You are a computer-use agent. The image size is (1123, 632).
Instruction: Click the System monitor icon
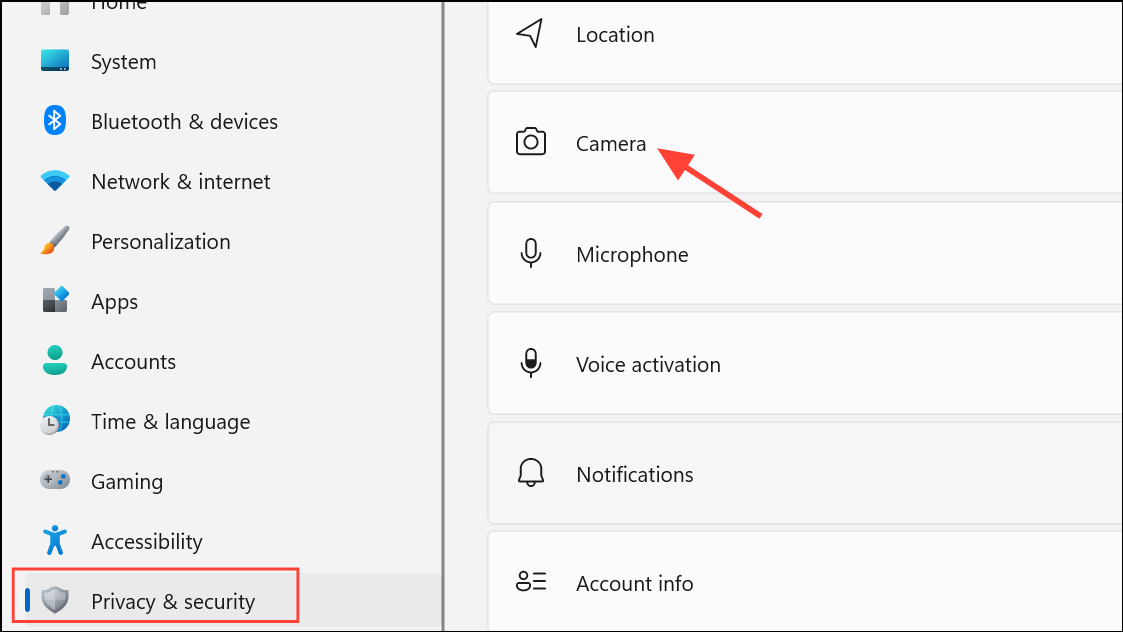click(55, 61)
